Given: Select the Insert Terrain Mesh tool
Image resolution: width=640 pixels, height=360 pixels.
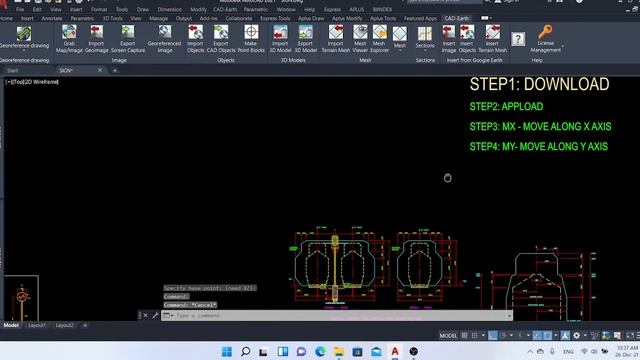Looking at the screenshot, I should 493,39.
